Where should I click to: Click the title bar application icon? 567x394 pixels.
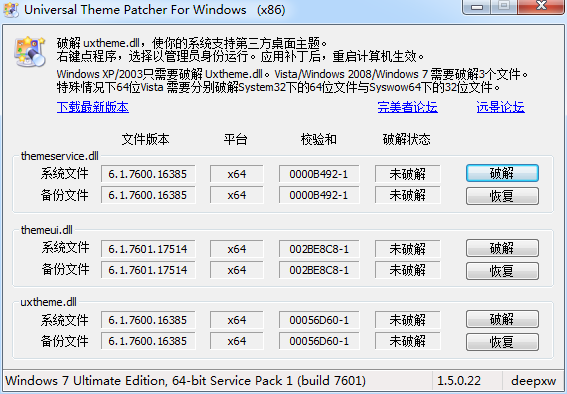click(x=11, y=9)
